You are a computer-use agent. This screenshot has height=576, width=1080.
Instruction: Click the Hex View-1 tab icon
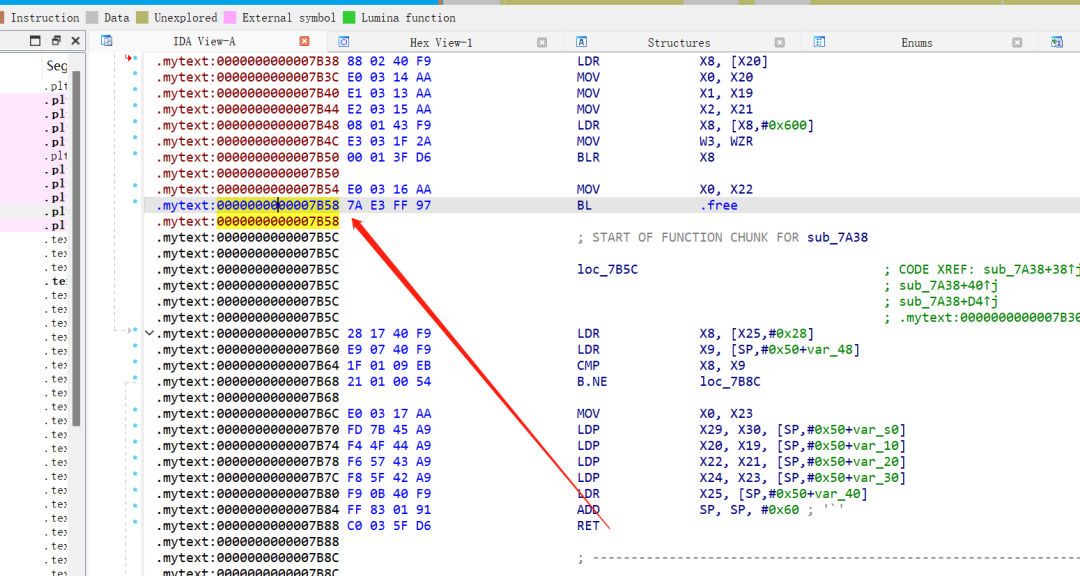tap(344, 42)
